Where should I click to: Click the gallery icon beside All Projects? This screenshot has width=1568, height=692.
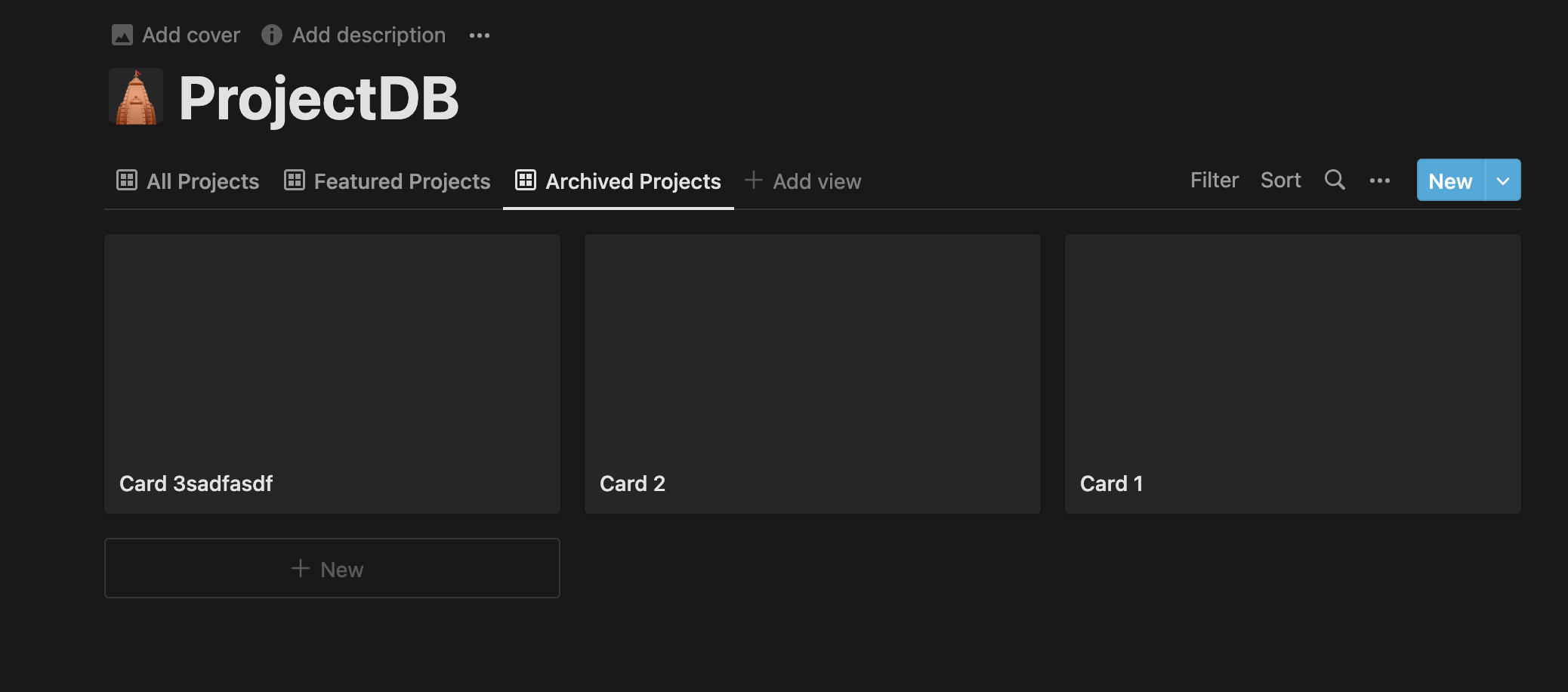tap(127, 181)
